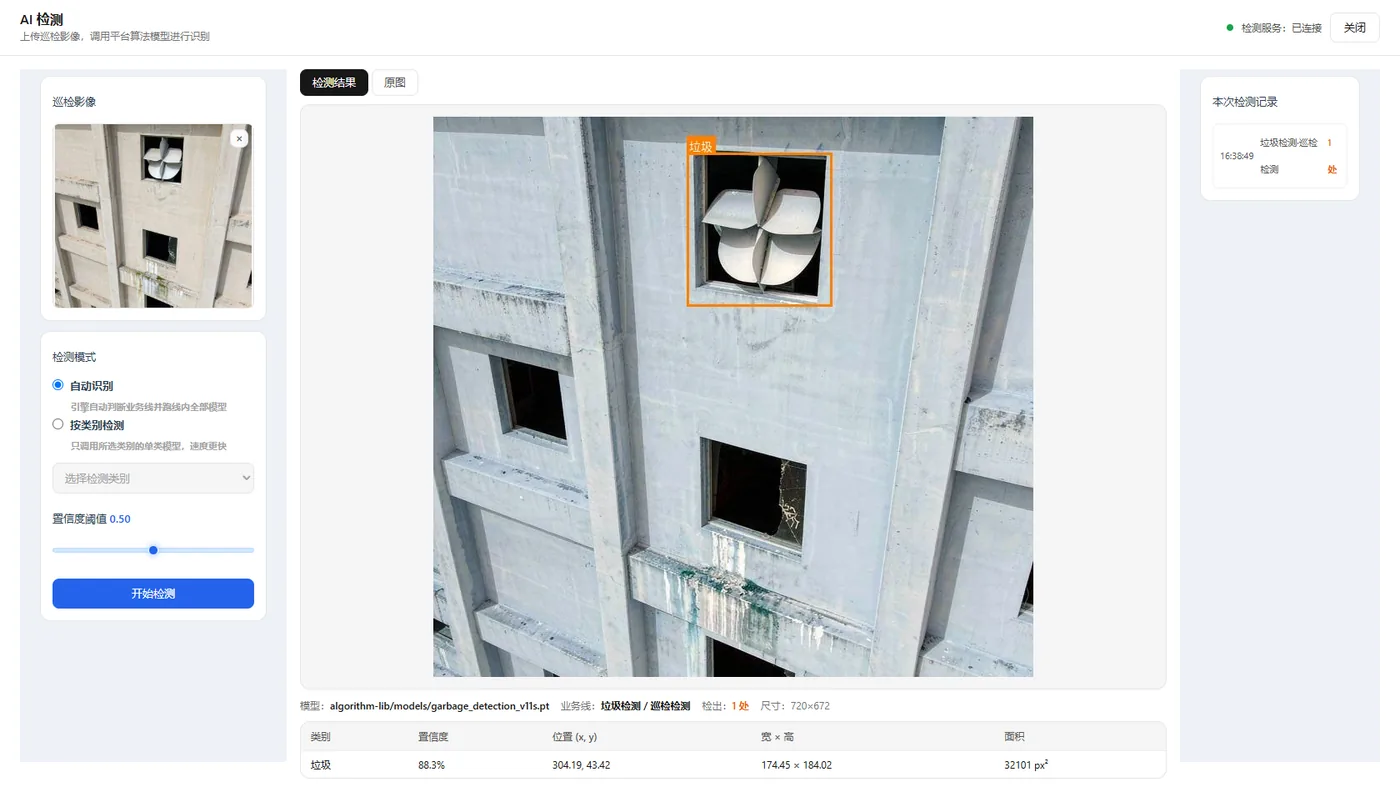Click the AI 检测 page title
The width and height of the screenshot is (1400, 792).
tap(42, 19)
